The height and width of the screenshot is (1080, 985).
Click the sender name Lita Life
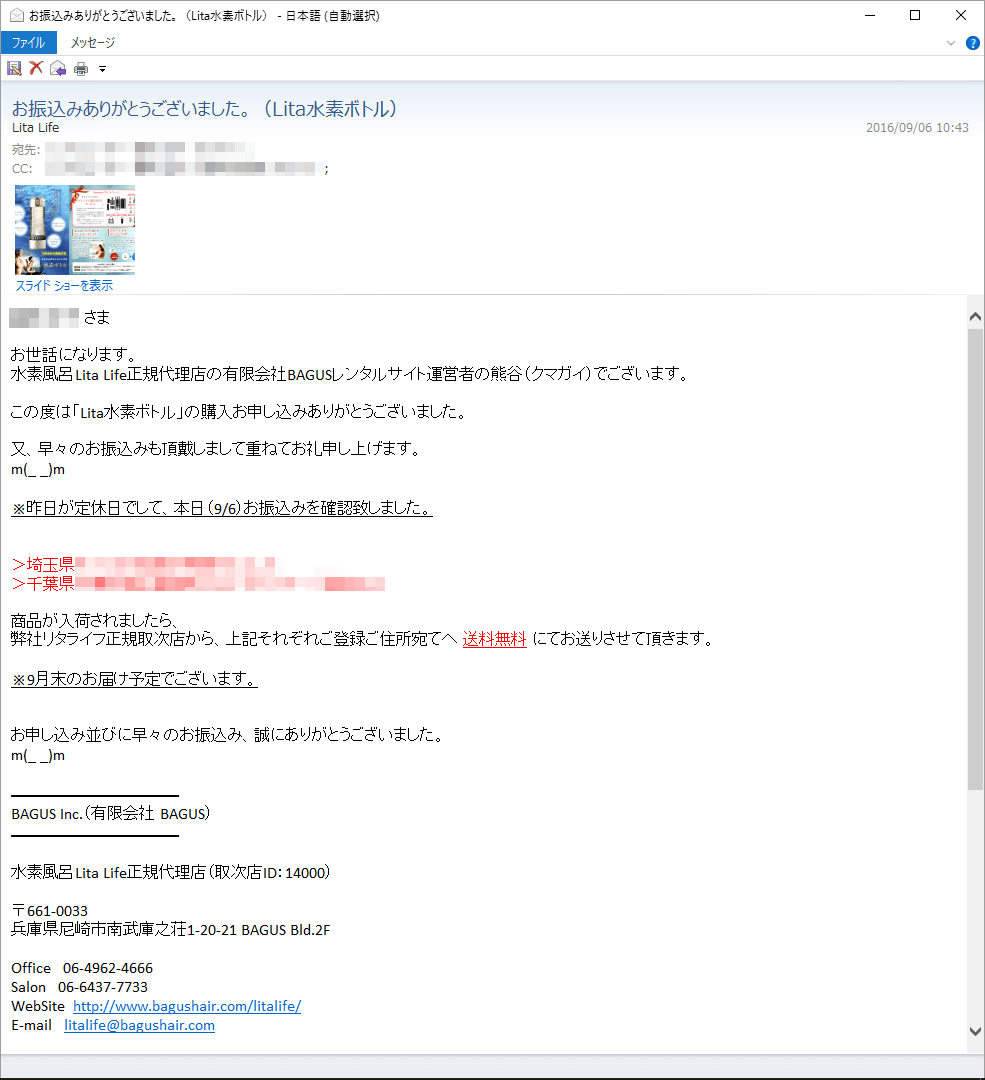[36, 127]
